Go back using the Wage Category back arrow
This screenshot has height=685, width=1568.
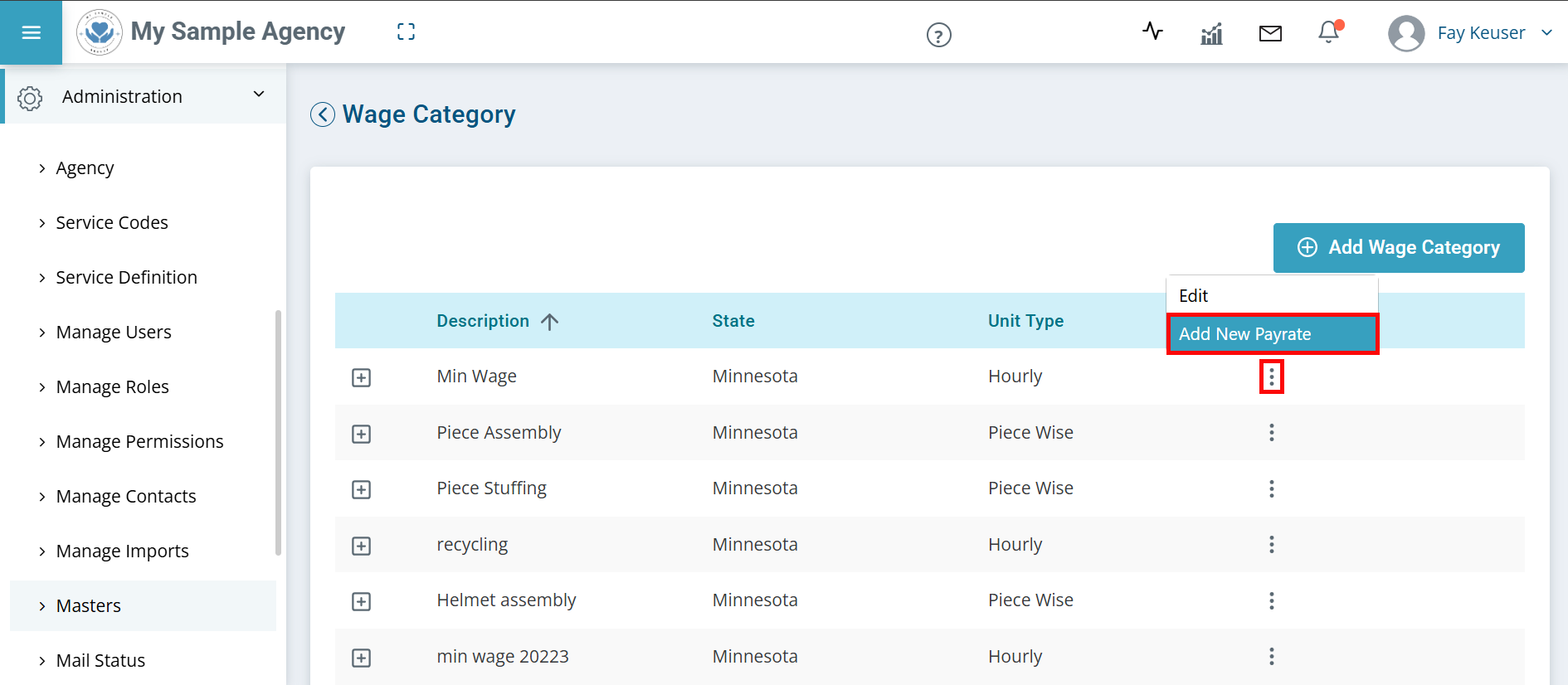coord(323,114)
